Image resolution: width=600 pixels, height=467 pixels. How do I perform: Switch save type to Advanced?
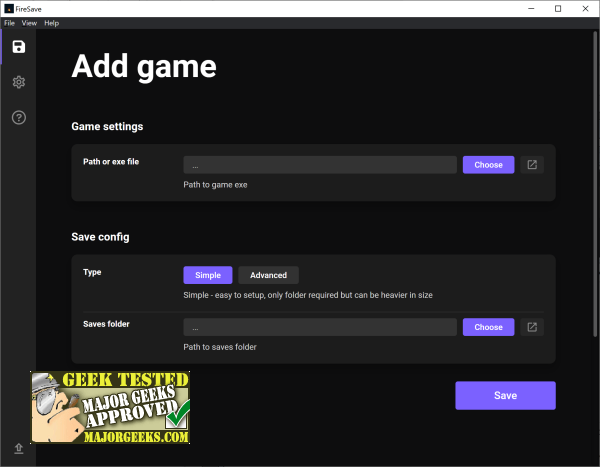268,275
